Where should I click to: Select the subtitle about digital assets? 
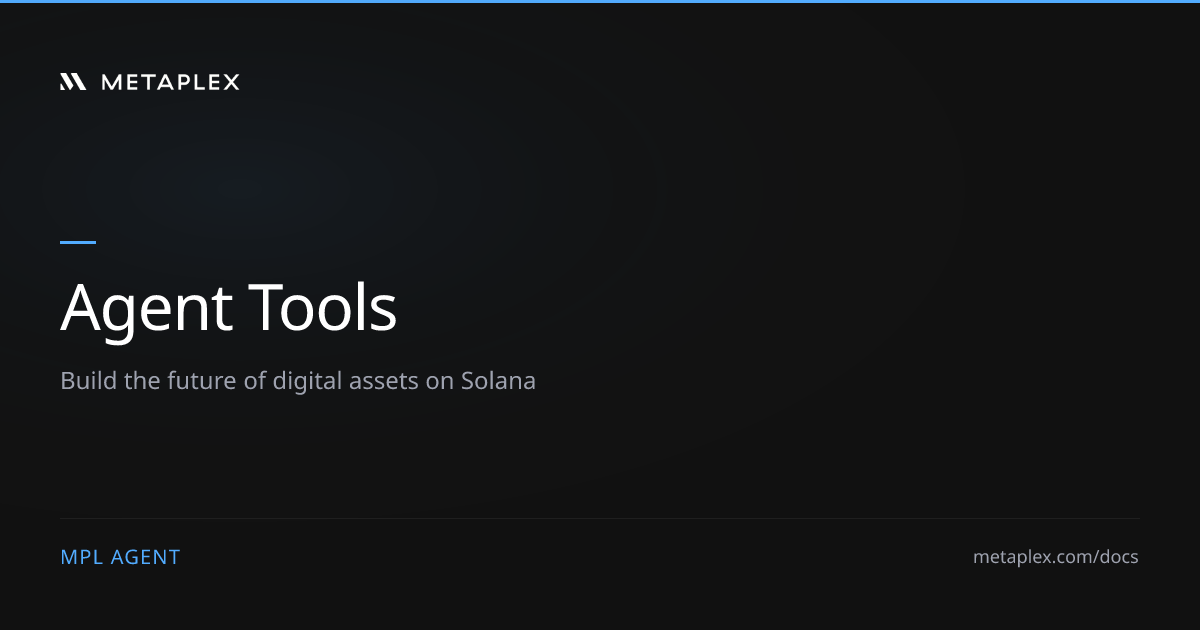298,381
